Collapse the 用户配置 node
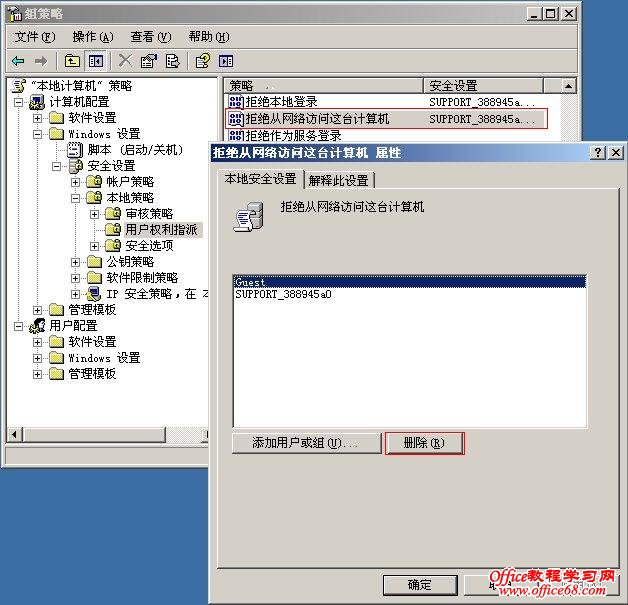 point(18,326)
